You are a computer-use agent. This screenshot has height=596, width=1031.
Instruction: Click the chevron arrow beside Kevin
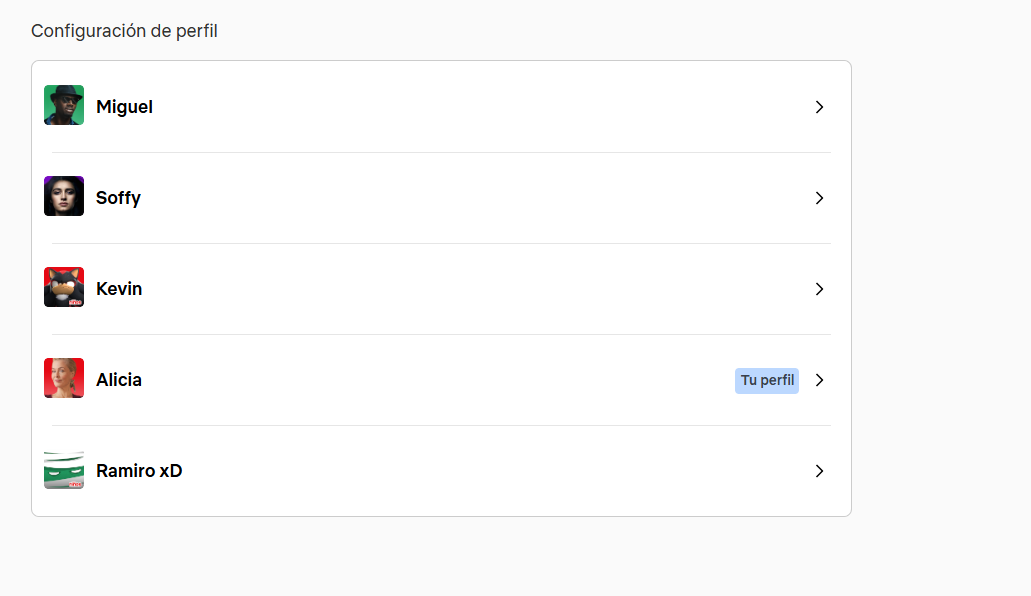coord(819,289)
